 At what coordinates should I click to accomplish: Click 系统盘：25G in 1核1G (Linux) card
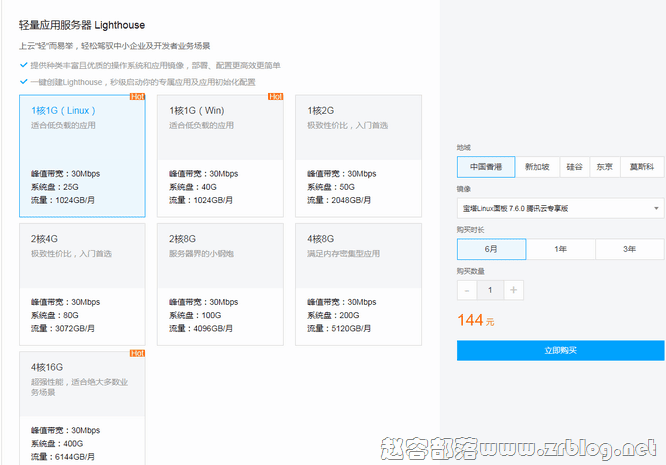(x=55, y=187)
